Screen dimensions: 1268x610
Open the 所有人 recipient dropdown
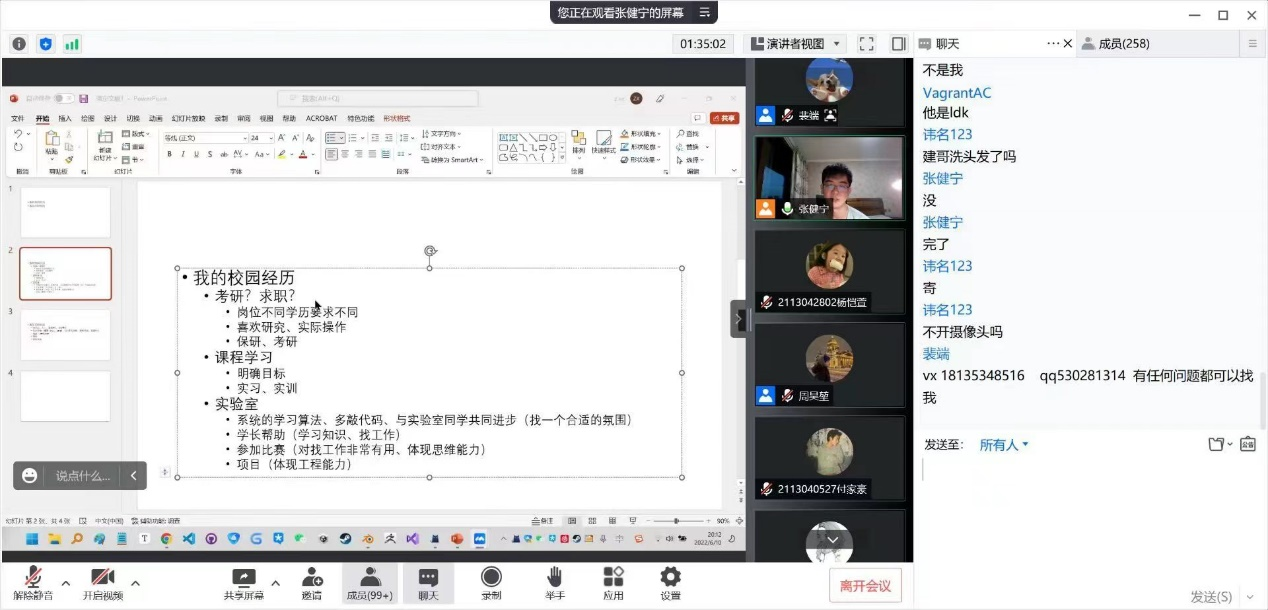coord(1004,445)
